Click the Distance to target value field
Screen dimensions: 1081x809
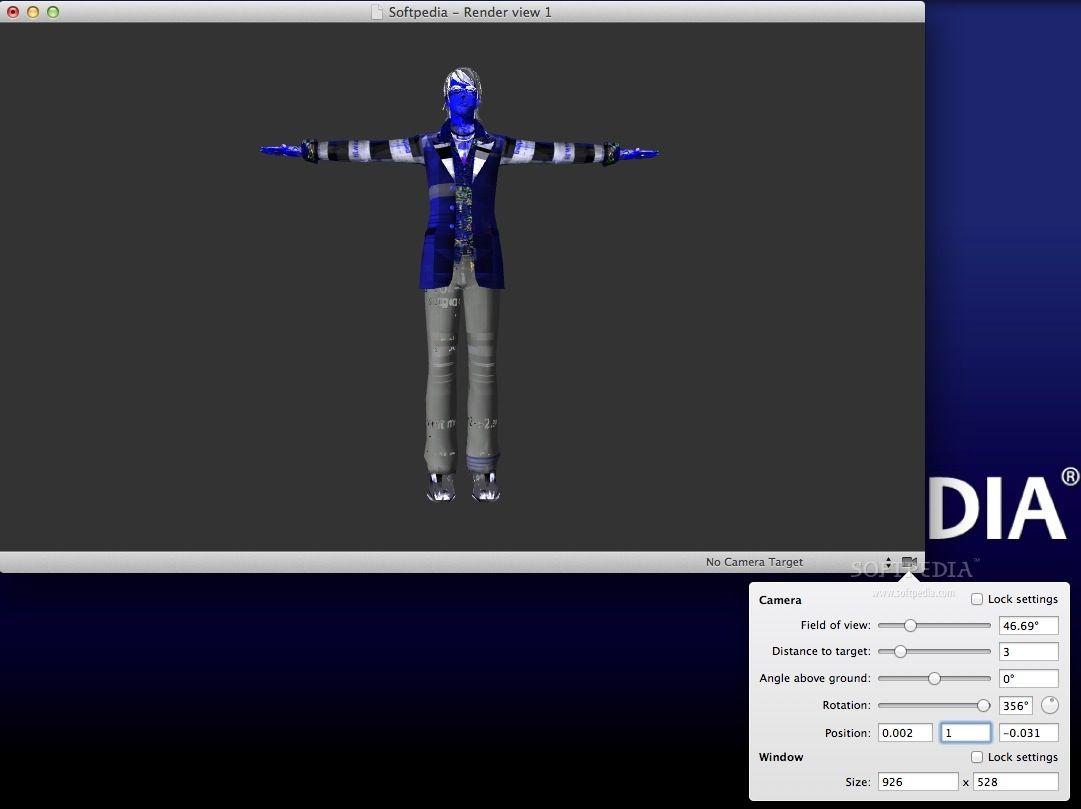(1029, 652)
